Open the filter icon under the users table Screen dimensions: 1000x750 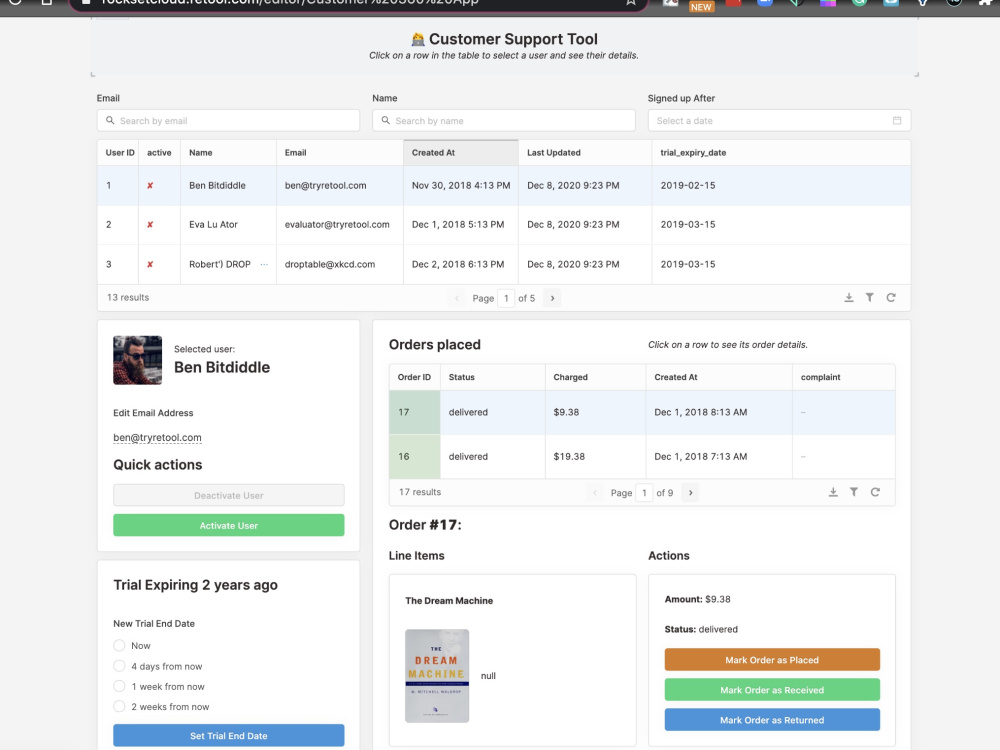(869, 298)
